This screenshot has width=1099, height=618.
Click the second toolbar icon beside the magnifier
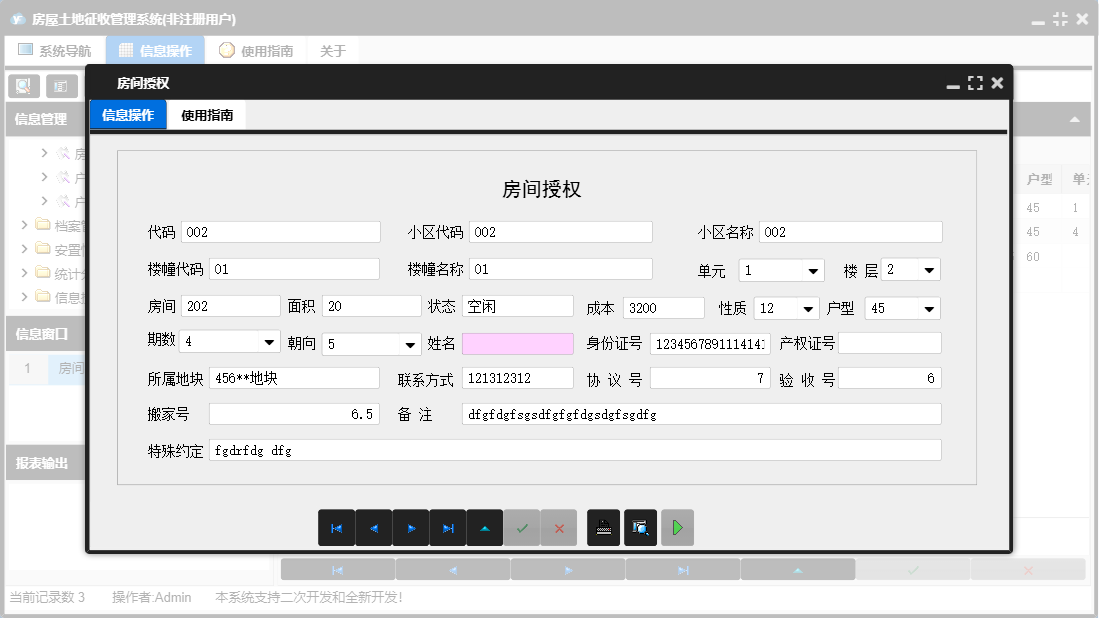point(61,85)
